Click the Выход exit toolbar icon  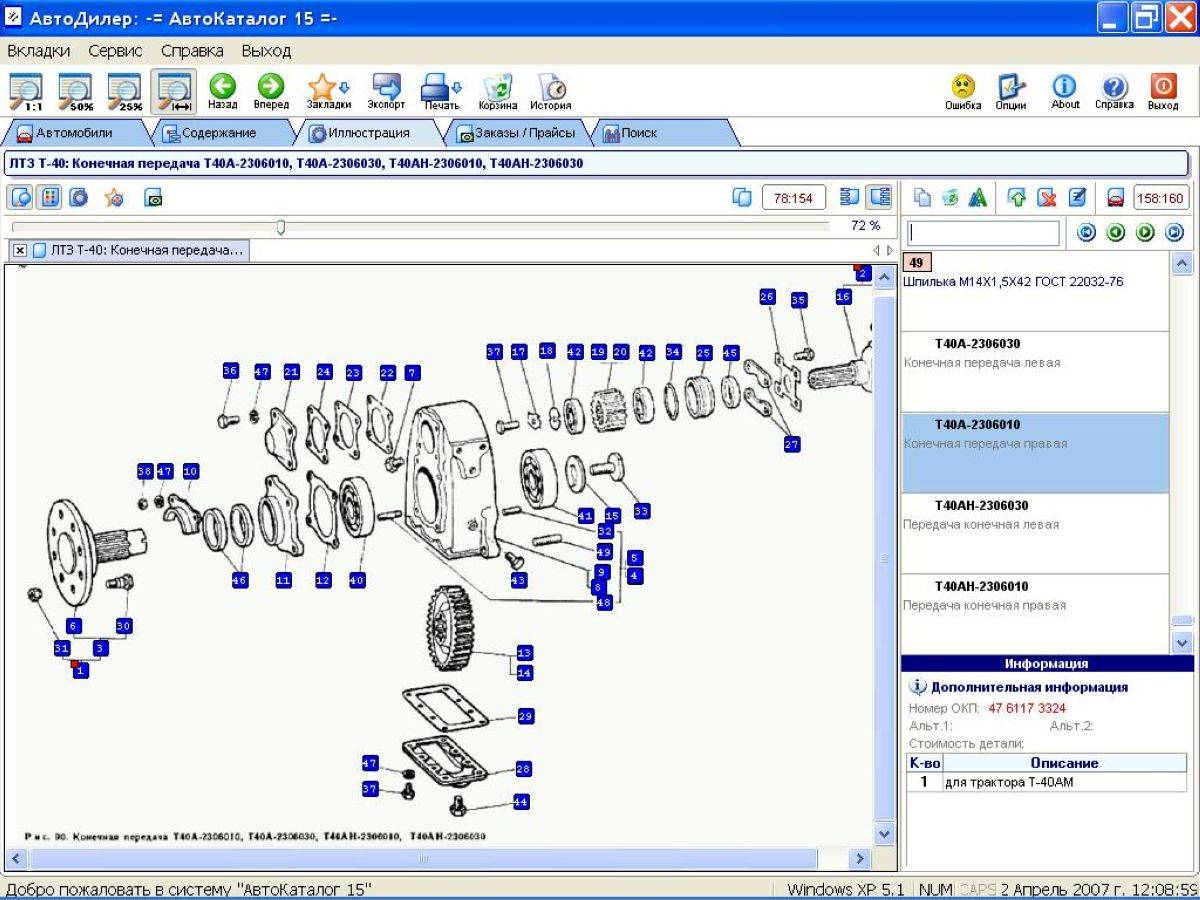1163,92
